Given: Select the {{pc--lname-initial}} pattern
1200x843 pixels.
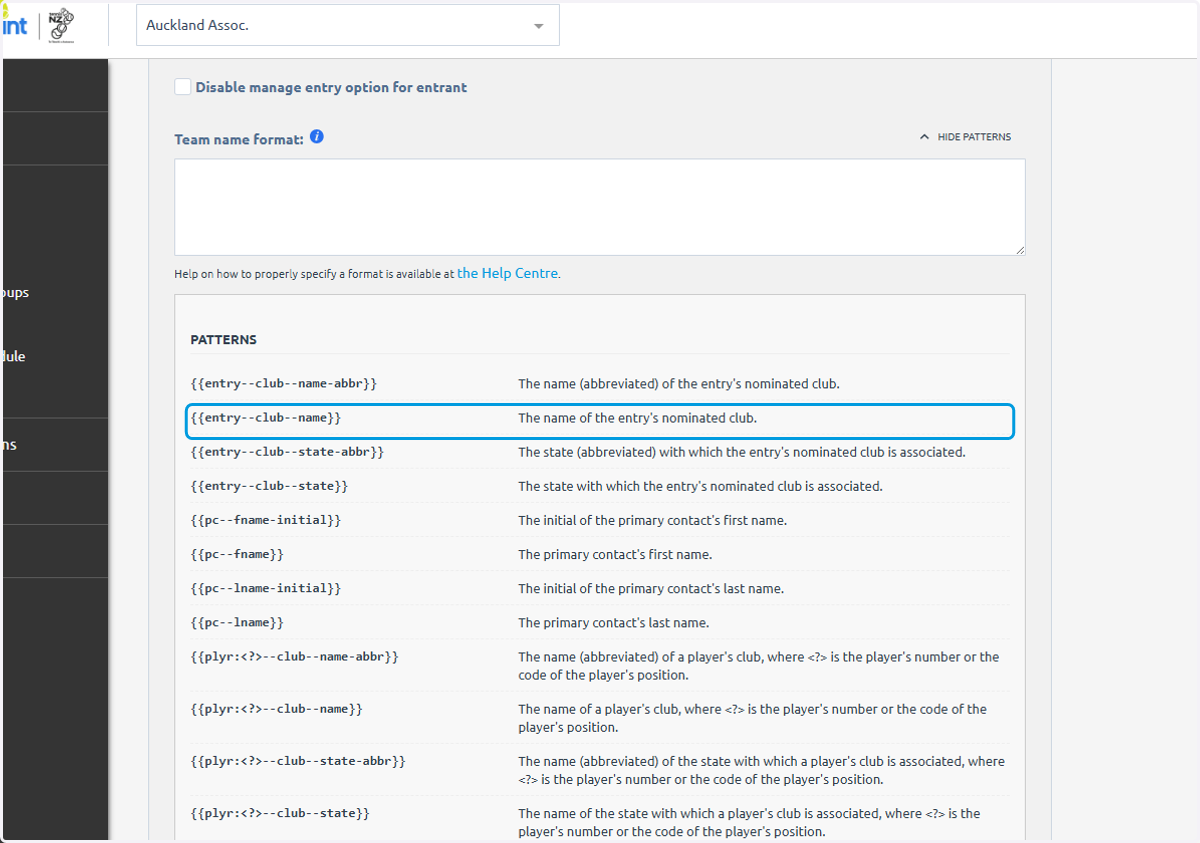Looking at the screenshot, I should pyautogui.click(x=266, y=588).
